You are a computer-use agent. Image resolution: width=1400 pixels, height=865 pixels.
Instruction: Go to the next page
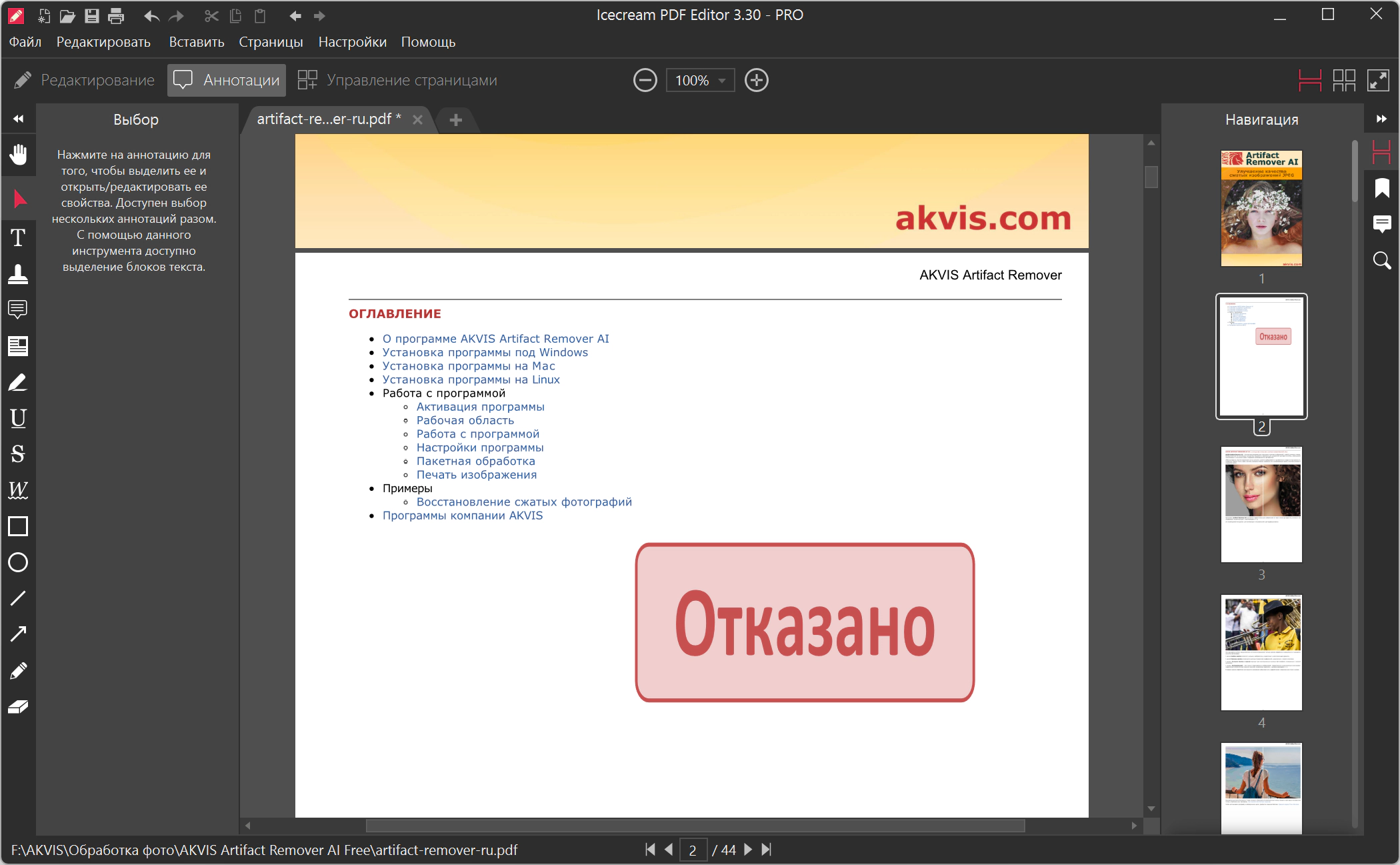[x=748, y=850]
